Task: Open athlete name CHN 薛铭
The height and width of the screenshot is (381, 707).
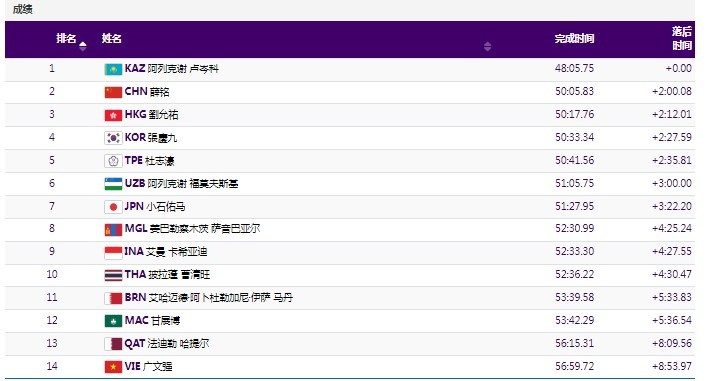Action: click(147, 92)
